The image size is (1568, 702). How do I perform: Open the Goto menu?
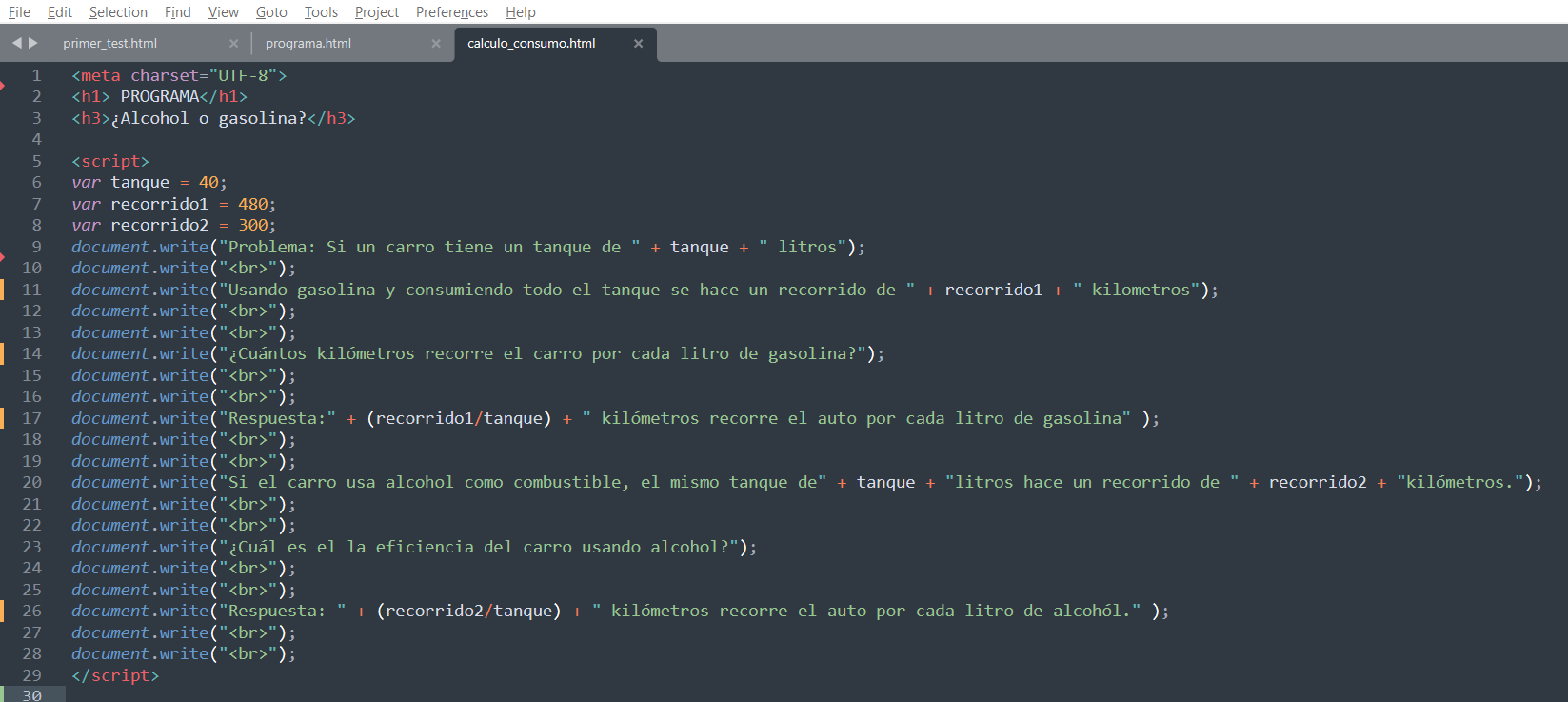271,12
